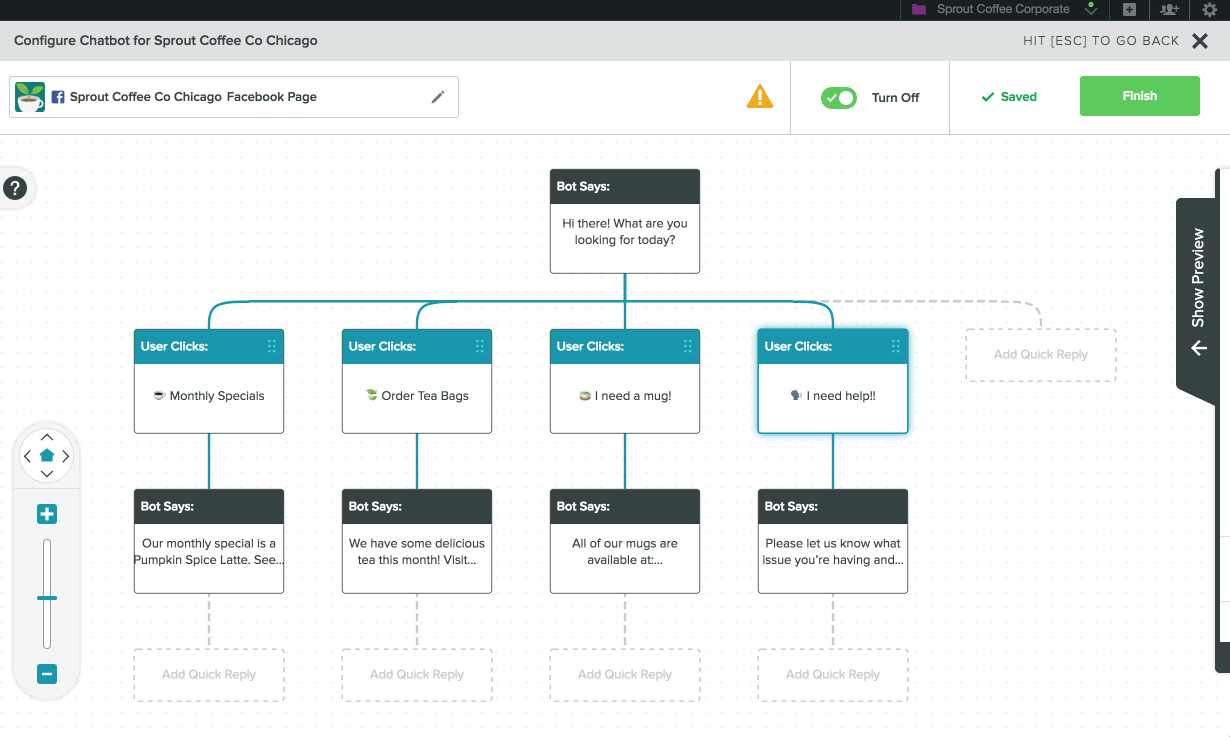Click the Finish button
1230x737 pixels.
pyautogui.click(x=1140, y=96)
